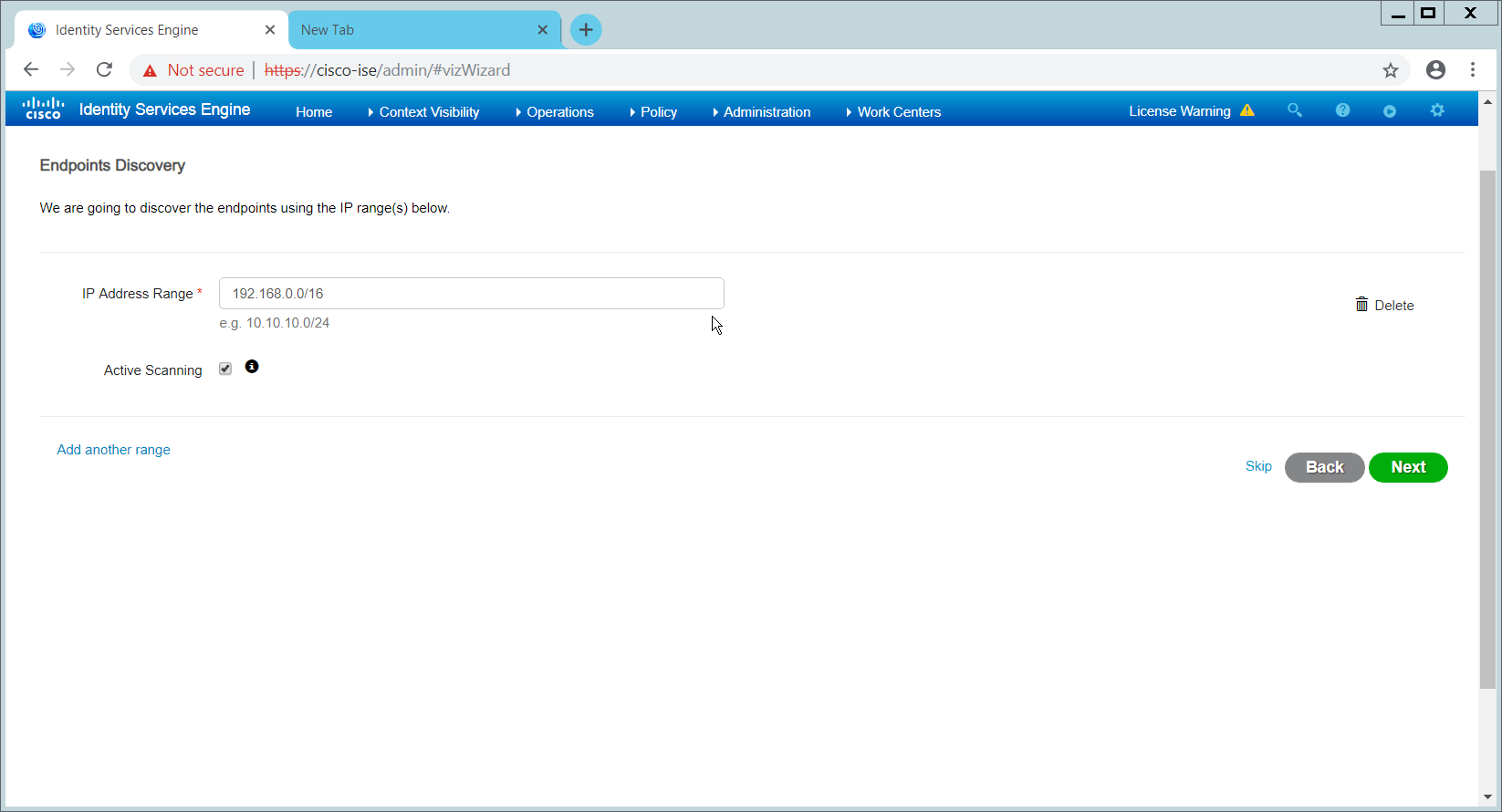Click the IP Address Range input field

tap(471, 294)
